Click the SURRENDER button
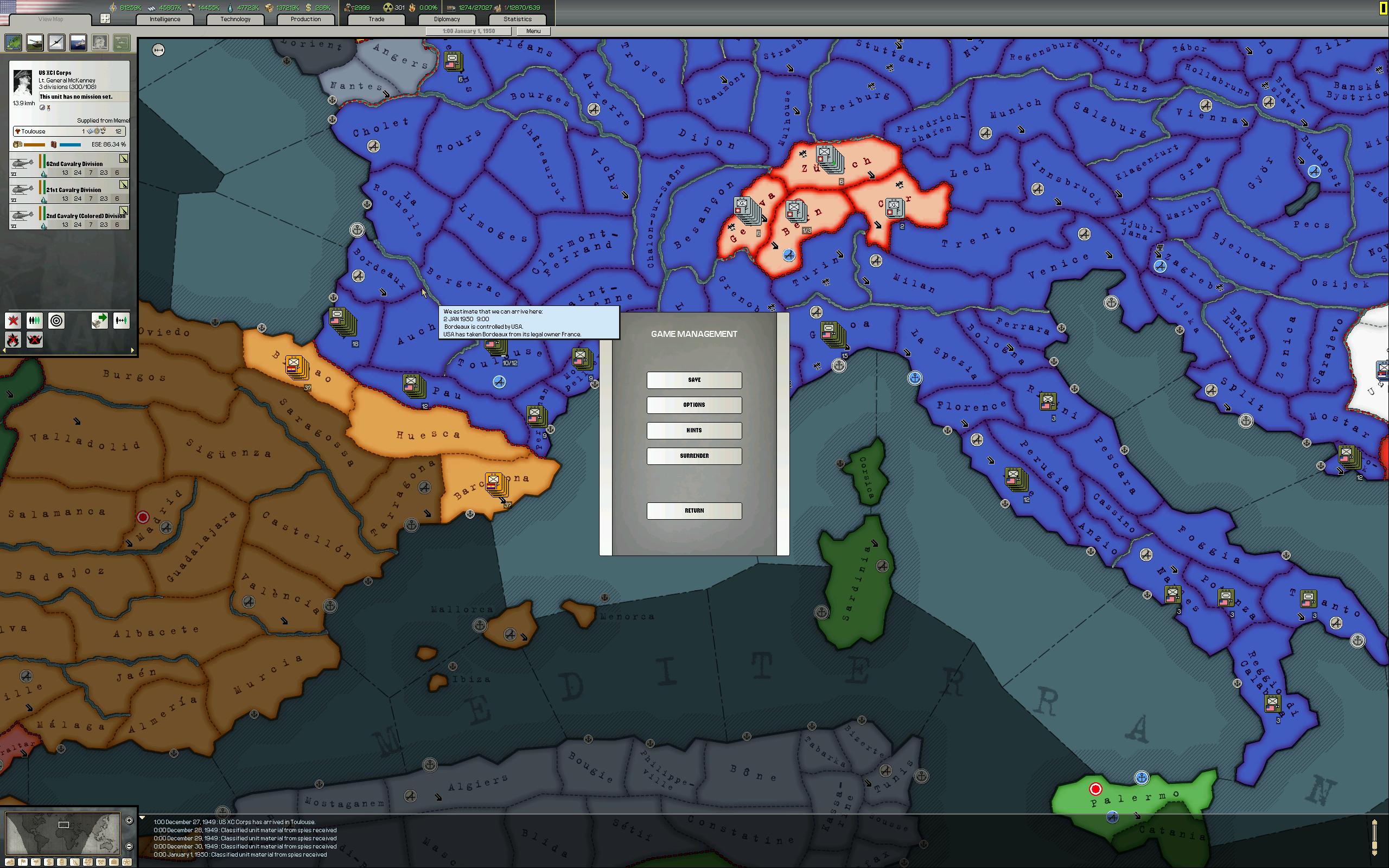This screenshot has height=868, width=1389. pos(694,456)
